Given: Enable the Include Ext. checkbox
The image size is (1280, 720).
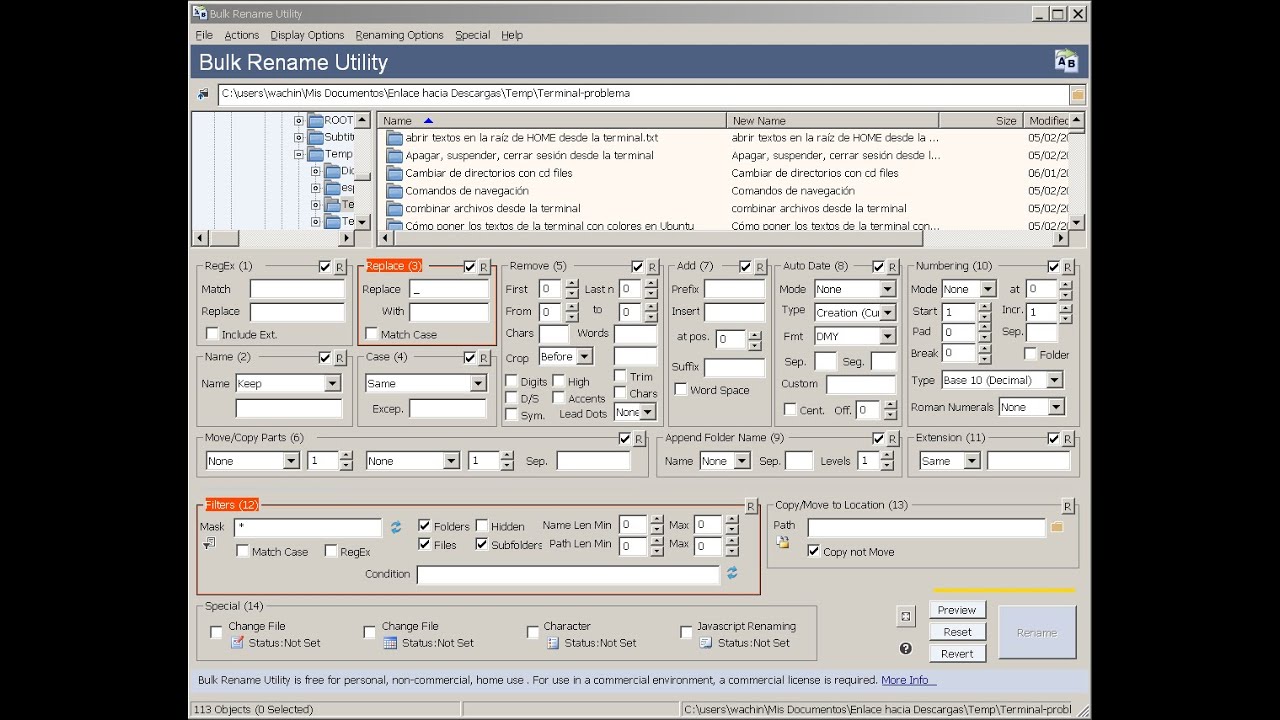Looking at the screenshot, I should point(212,334).
